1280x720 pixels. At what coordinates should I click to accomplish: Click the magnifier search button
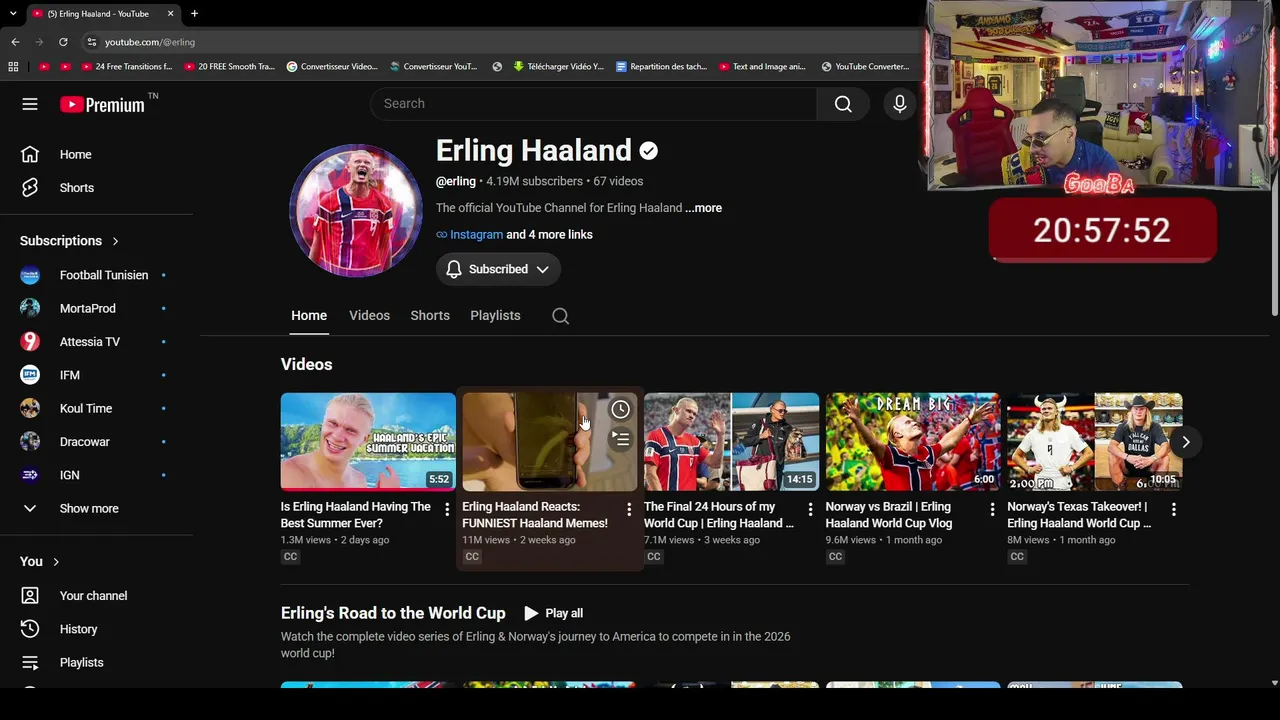pyautogui.click(x=843, y=104)
